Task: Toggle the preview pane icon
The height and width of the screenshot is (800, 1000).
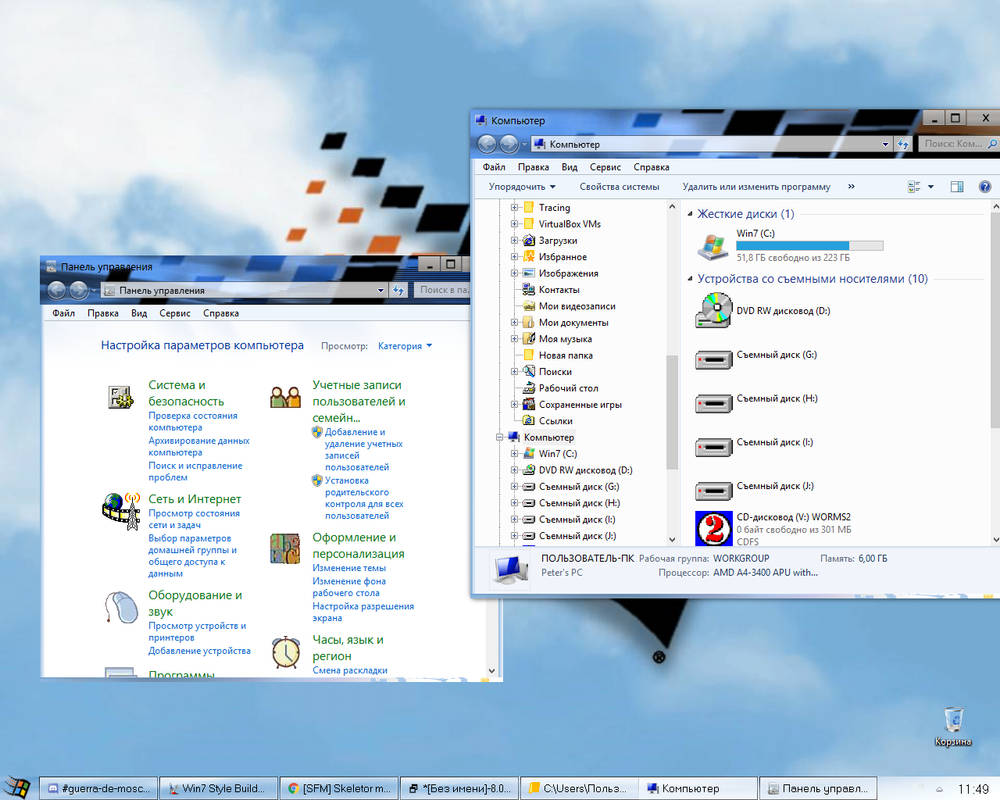Action: coord(957,186)
